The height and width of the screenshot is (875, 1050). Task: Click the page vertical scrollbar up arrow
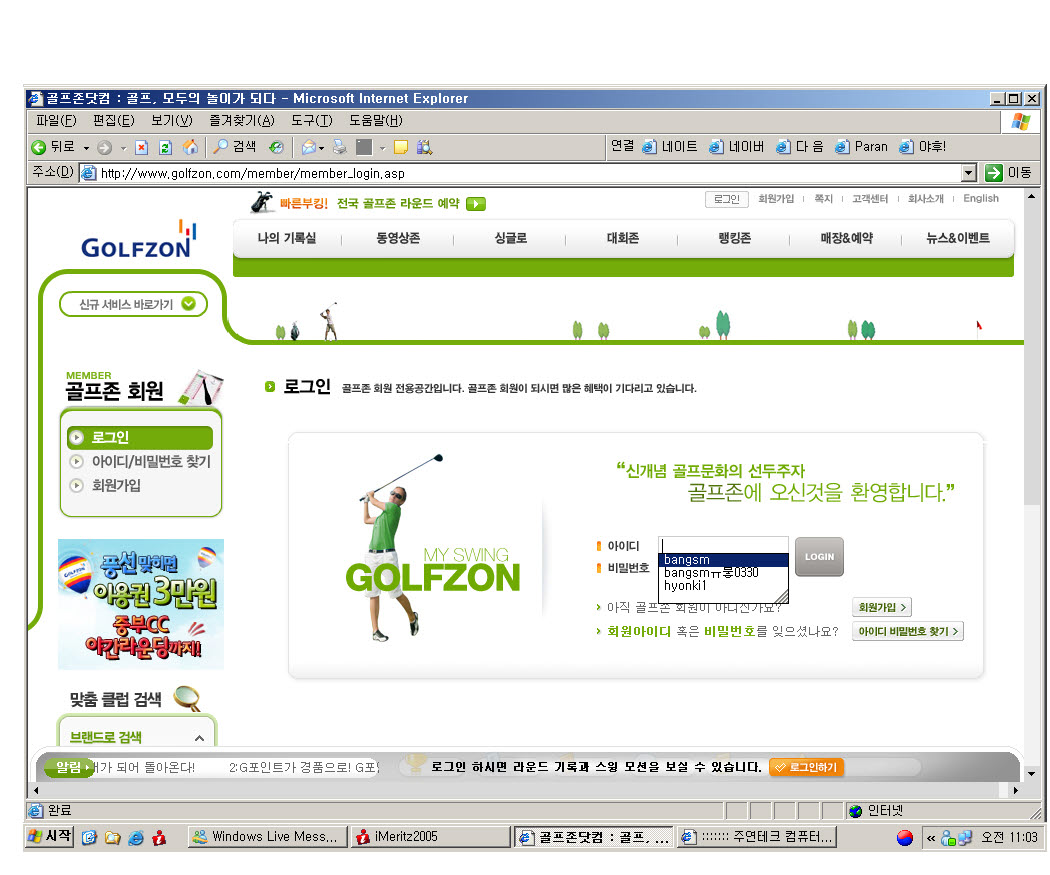[1031, 196]
